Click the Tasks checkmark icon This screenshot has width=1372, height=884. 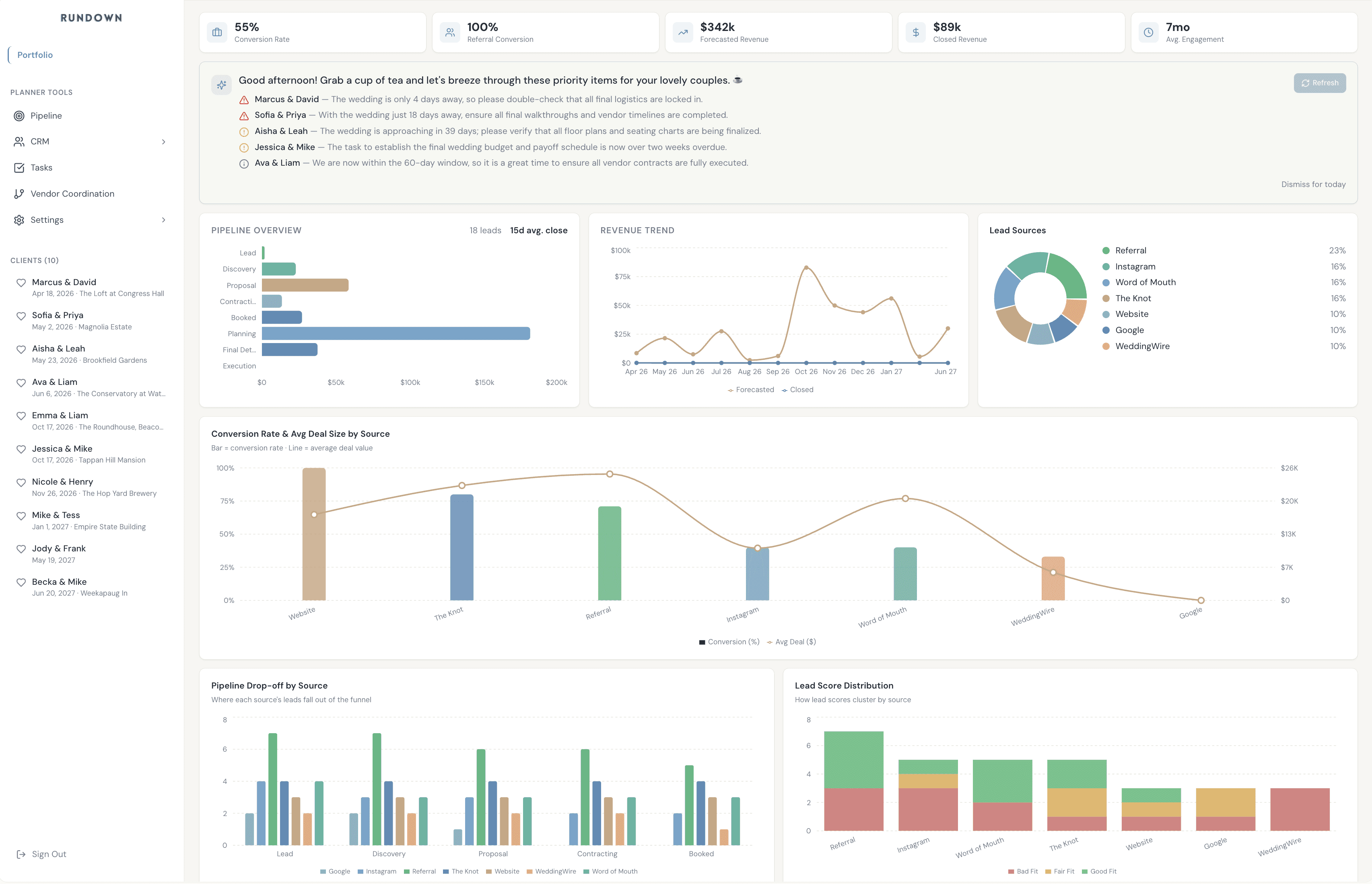[x=19, y=168]
